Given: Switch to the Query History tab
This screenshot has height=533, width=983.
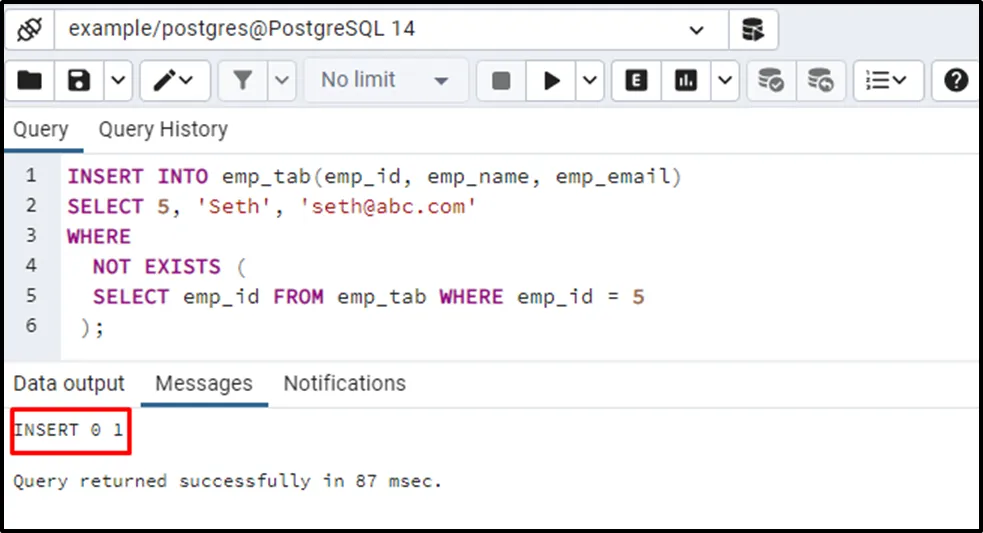Looking at the screenshot, I should [x=163, y=129].
